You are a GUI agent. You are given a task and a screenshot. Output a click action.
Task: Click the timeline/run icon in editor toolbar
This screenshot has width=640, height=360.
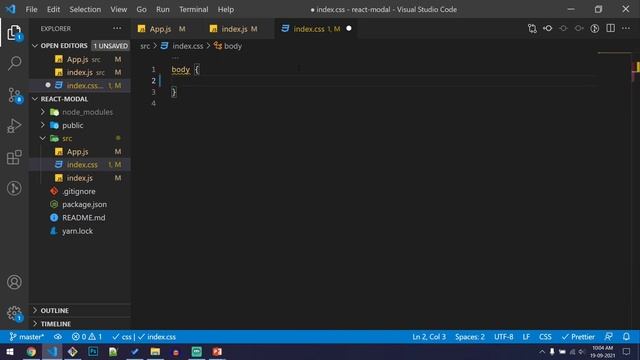(x=595, y=29)
